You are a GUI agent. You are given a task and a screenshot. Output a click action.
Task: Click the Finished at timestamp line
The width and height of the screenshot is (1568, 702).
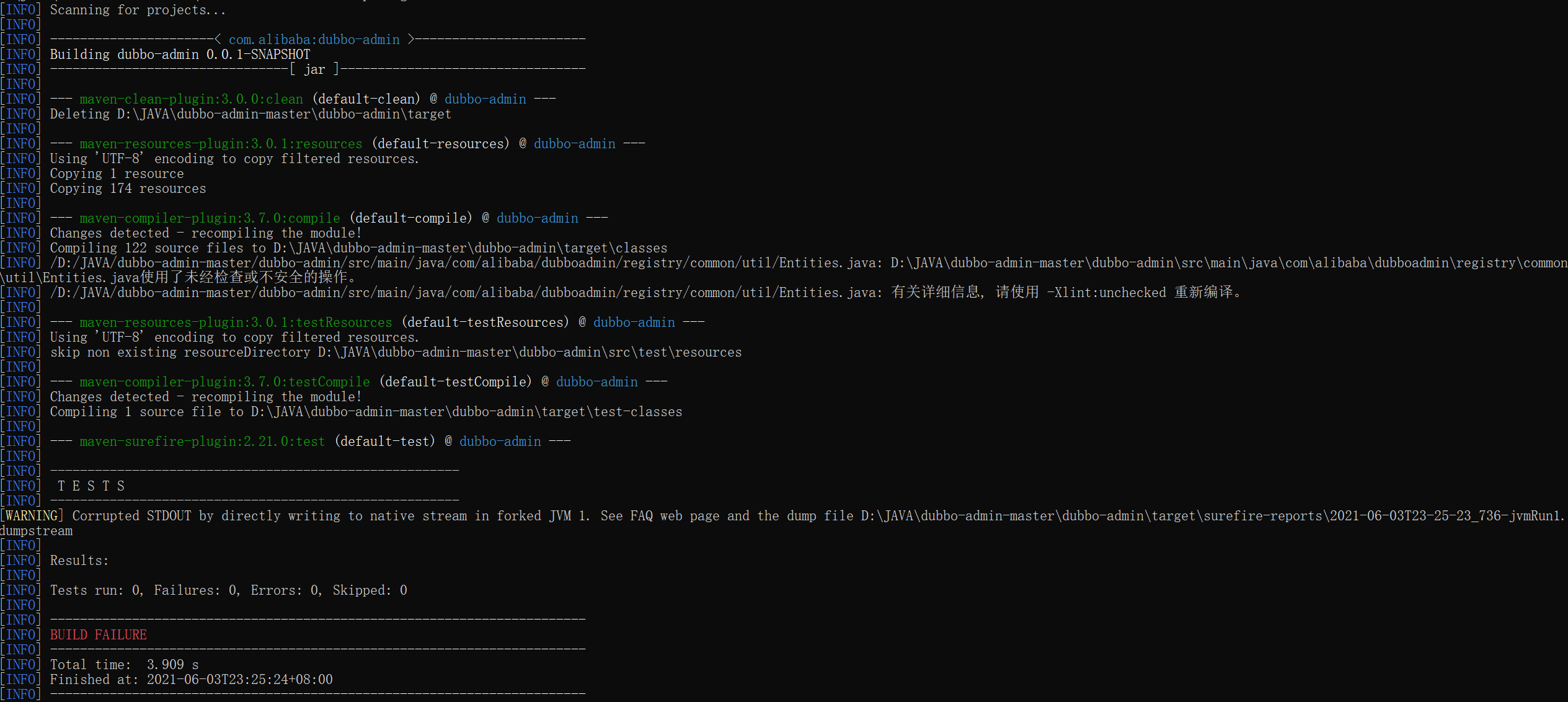pyautogui.click(x=191, y=680)
